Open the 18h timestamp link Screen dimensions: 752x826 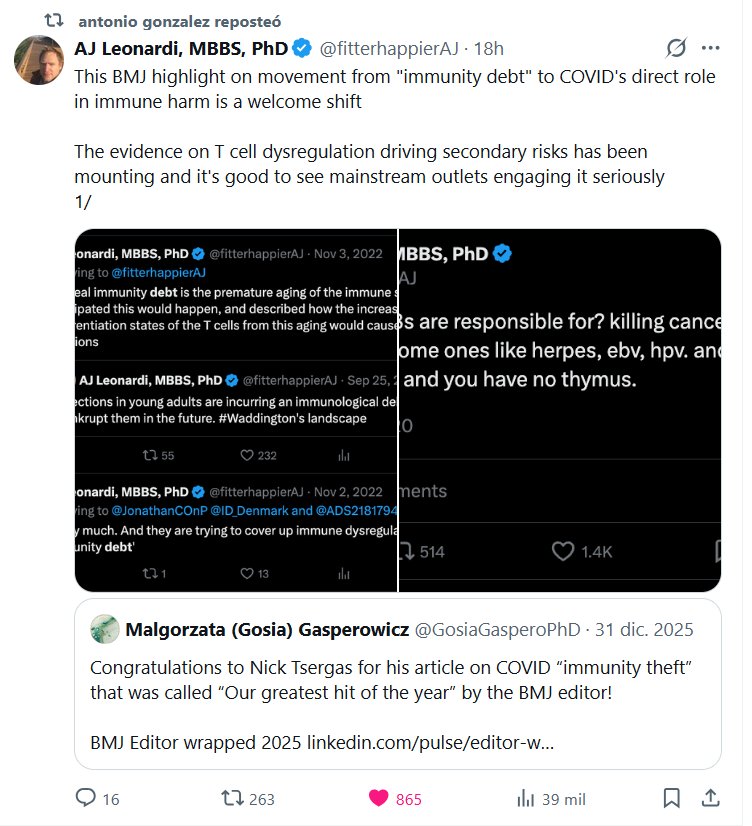[x=488, y=49]
